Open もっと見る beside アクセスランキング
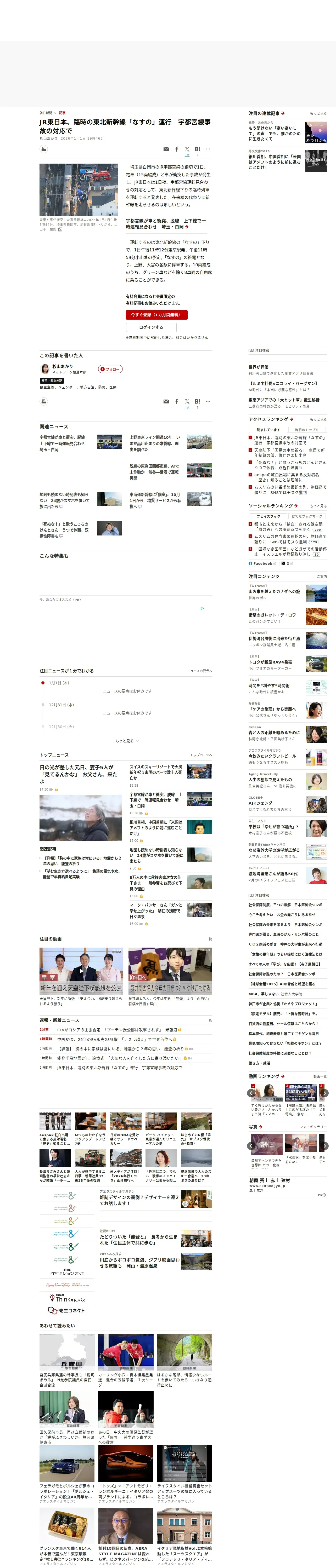This screenshot has height=1568, width=336. 318,419
